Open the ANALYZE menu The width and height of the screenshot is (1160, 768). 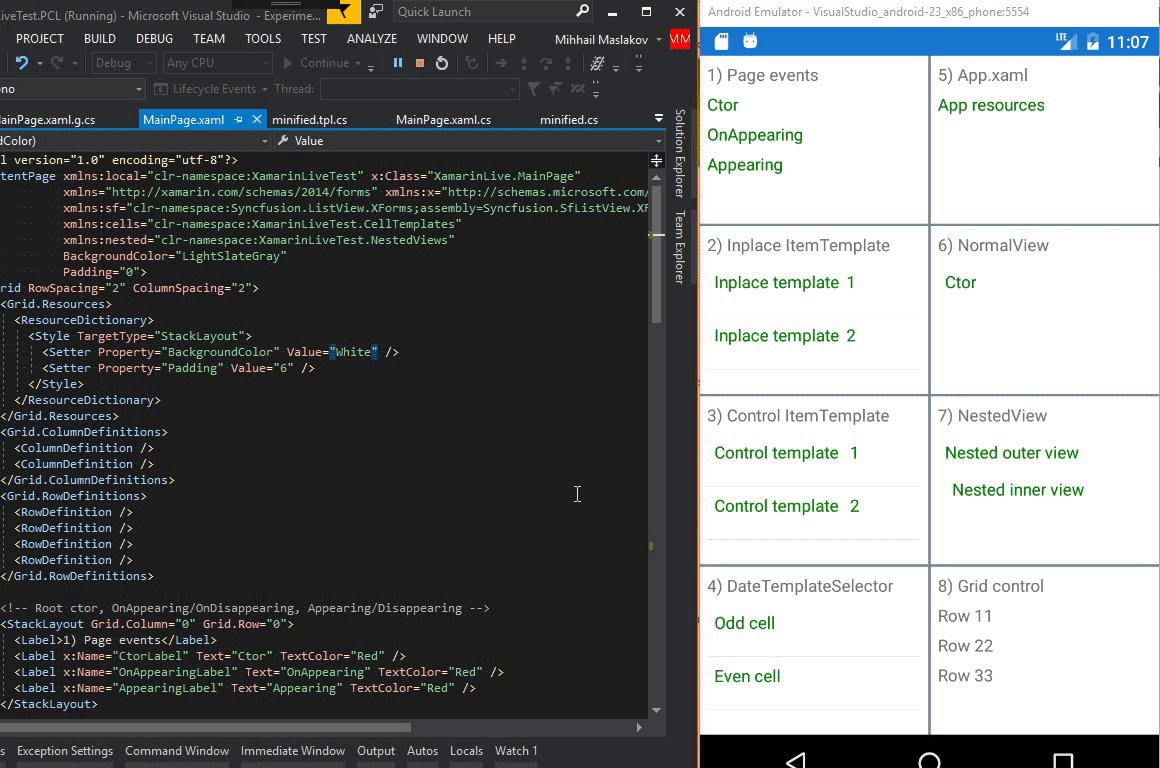(x=371, y=38)
